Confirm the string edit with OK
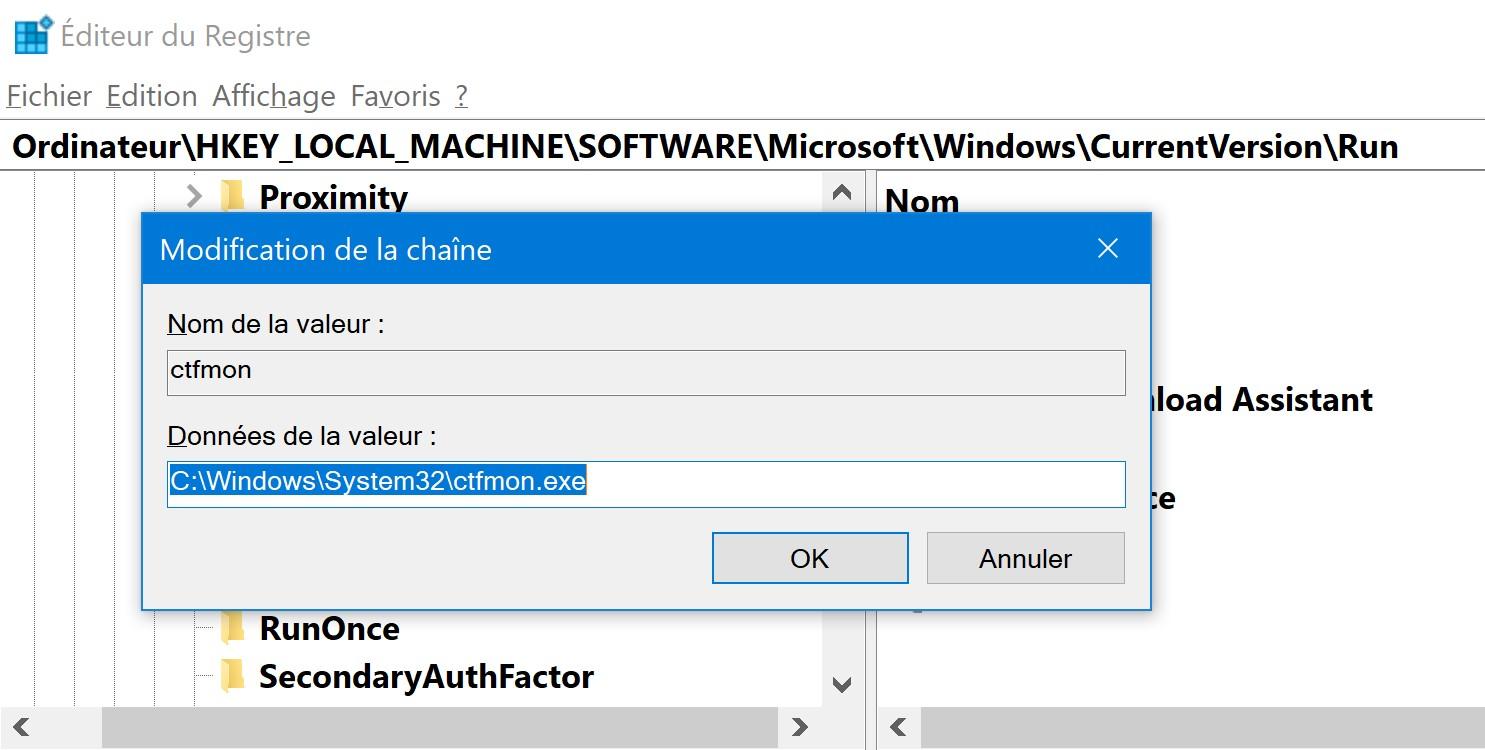This screenshot has height=750, width=1485. click(x=809, y=558)
